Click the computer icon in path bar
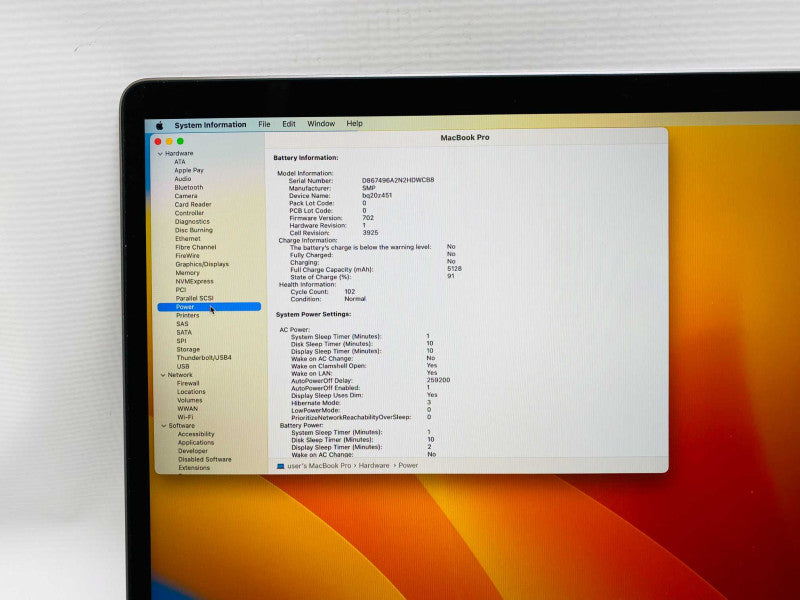 (281, 466)
